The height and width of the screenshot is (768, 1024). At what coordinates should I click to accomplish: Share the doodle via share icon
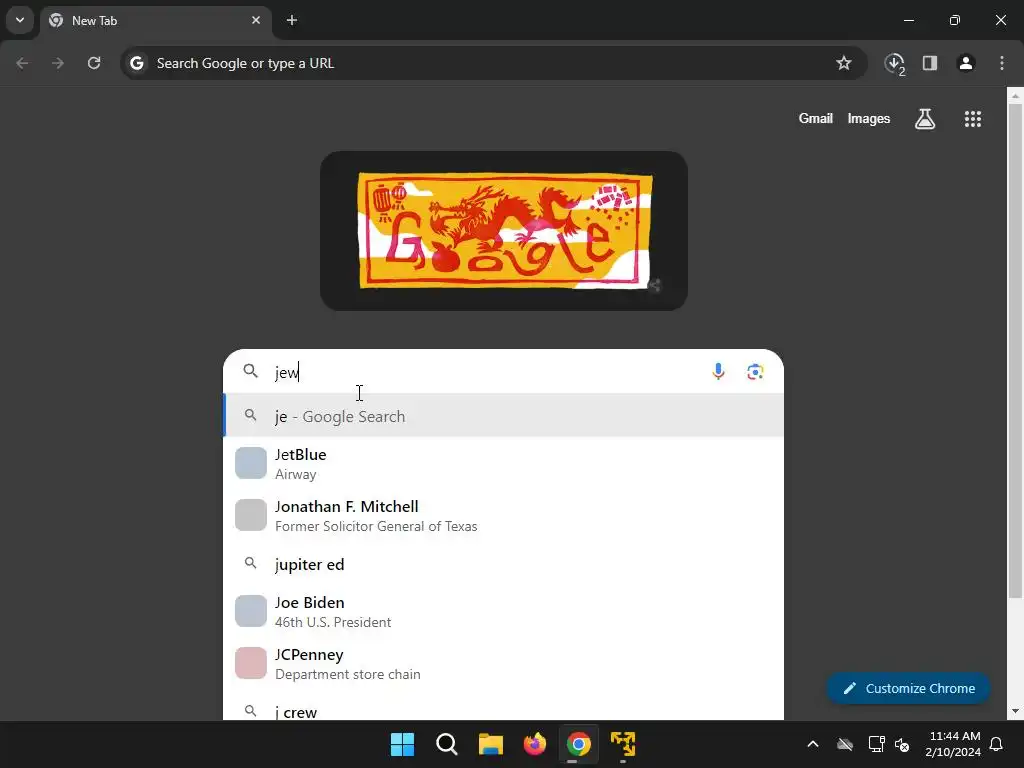[x=654, y=285]
